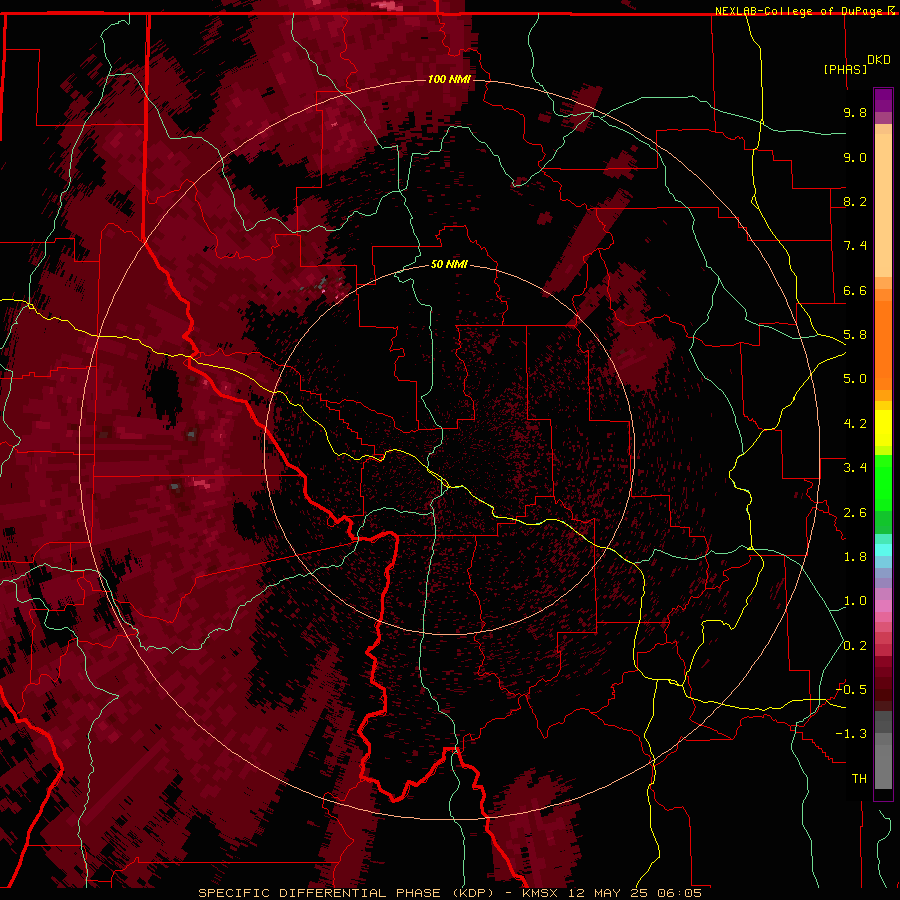Click the 5.0 scale value

(855, 379)
